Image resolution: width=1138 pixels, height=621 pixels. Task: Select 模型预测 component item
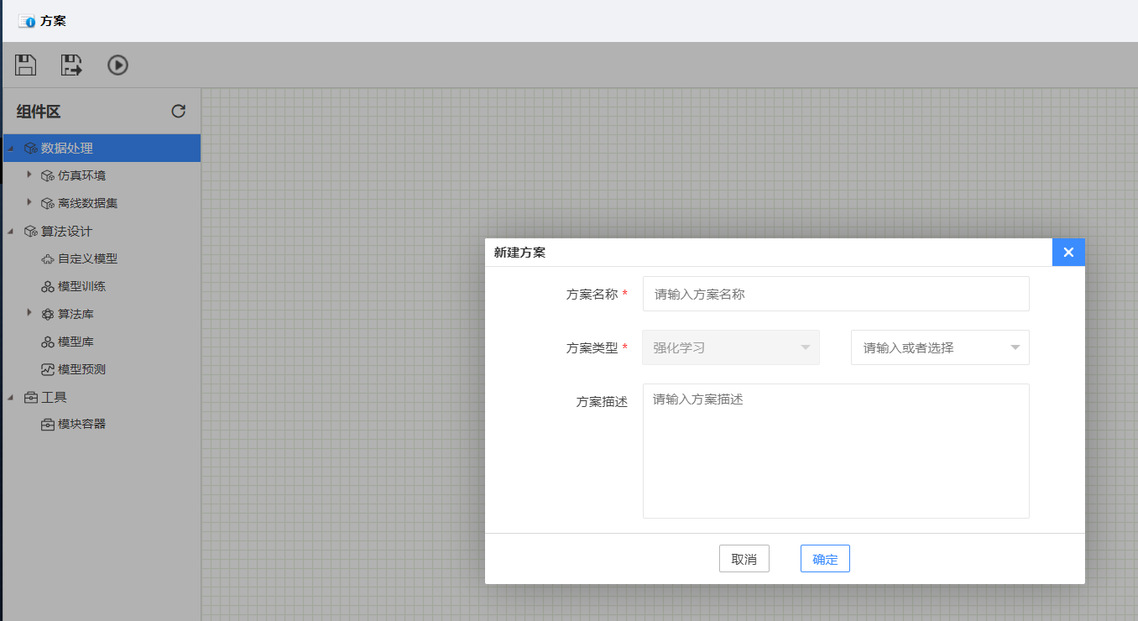[81, 370]
